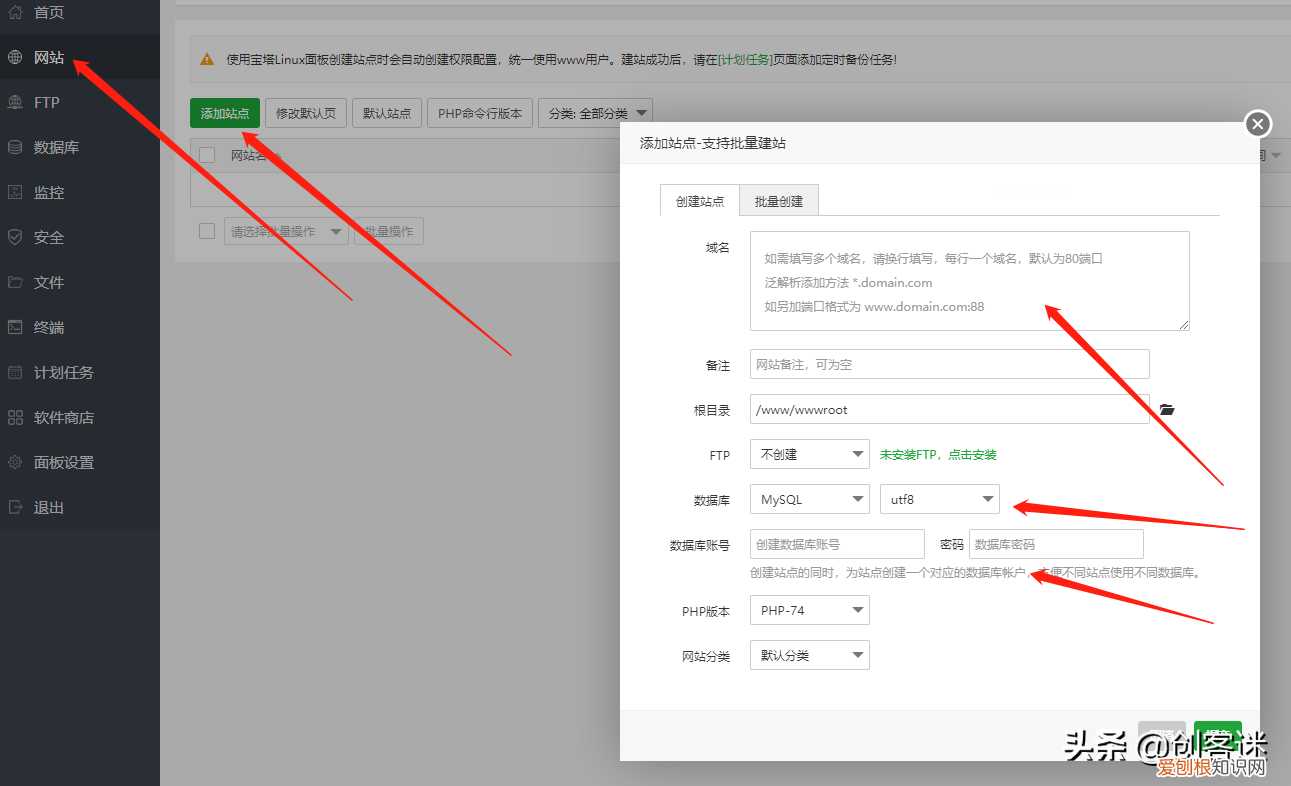Go to the 安全 security section
This screenshot has height=786, width=1291.
[45, 237]
